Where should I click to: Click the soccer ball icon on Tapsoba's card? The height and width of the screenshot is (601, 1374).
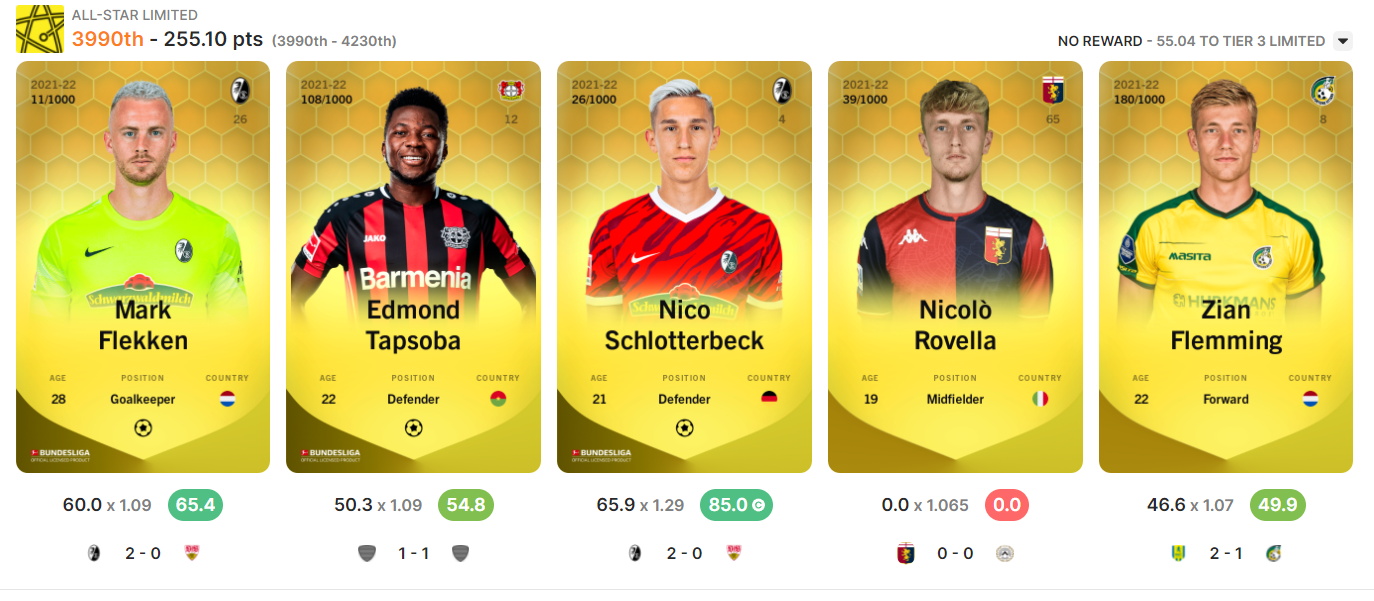[414, 428]
